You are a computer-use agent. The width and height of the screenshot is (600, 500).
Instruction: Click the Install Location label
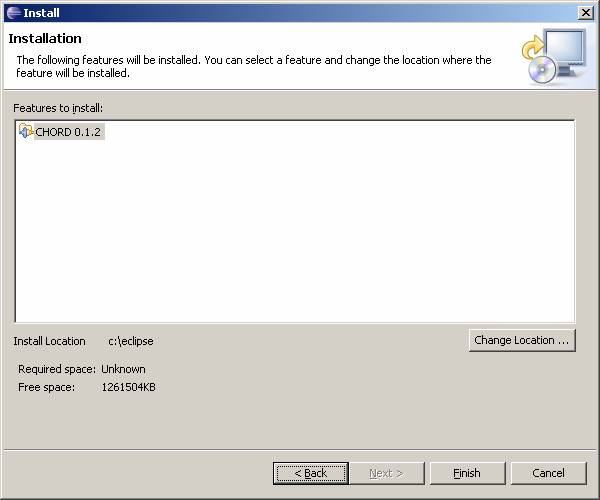(x=50, y=341)
